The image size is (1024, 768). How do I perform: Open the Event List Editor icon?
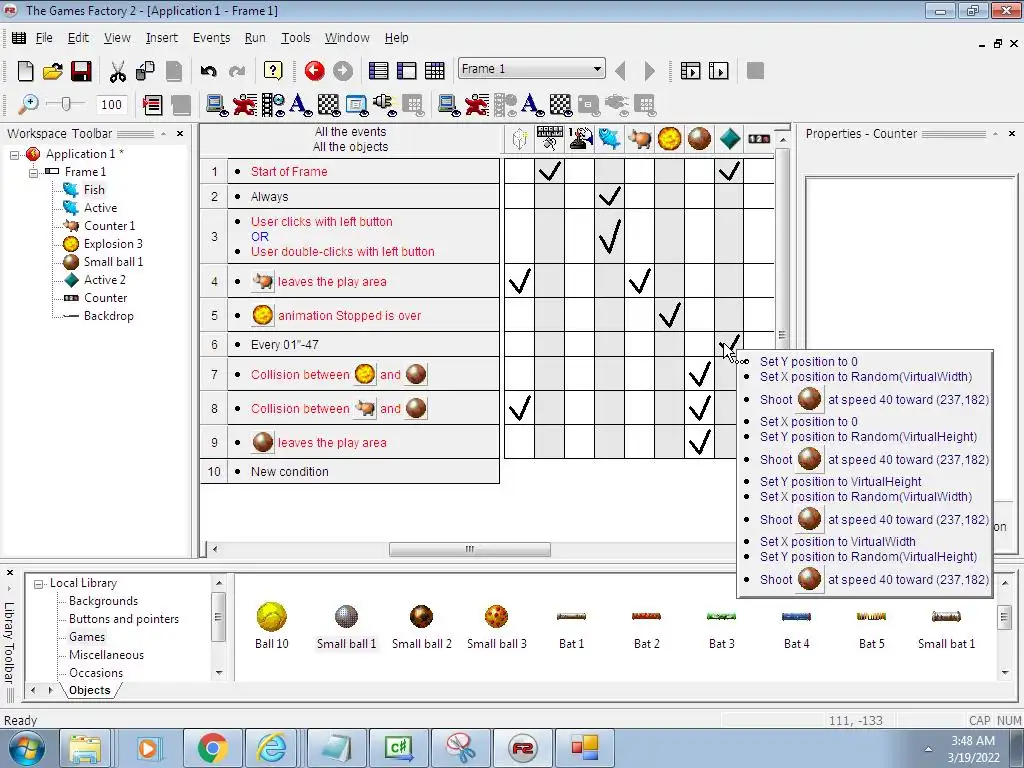click(152, 104)
